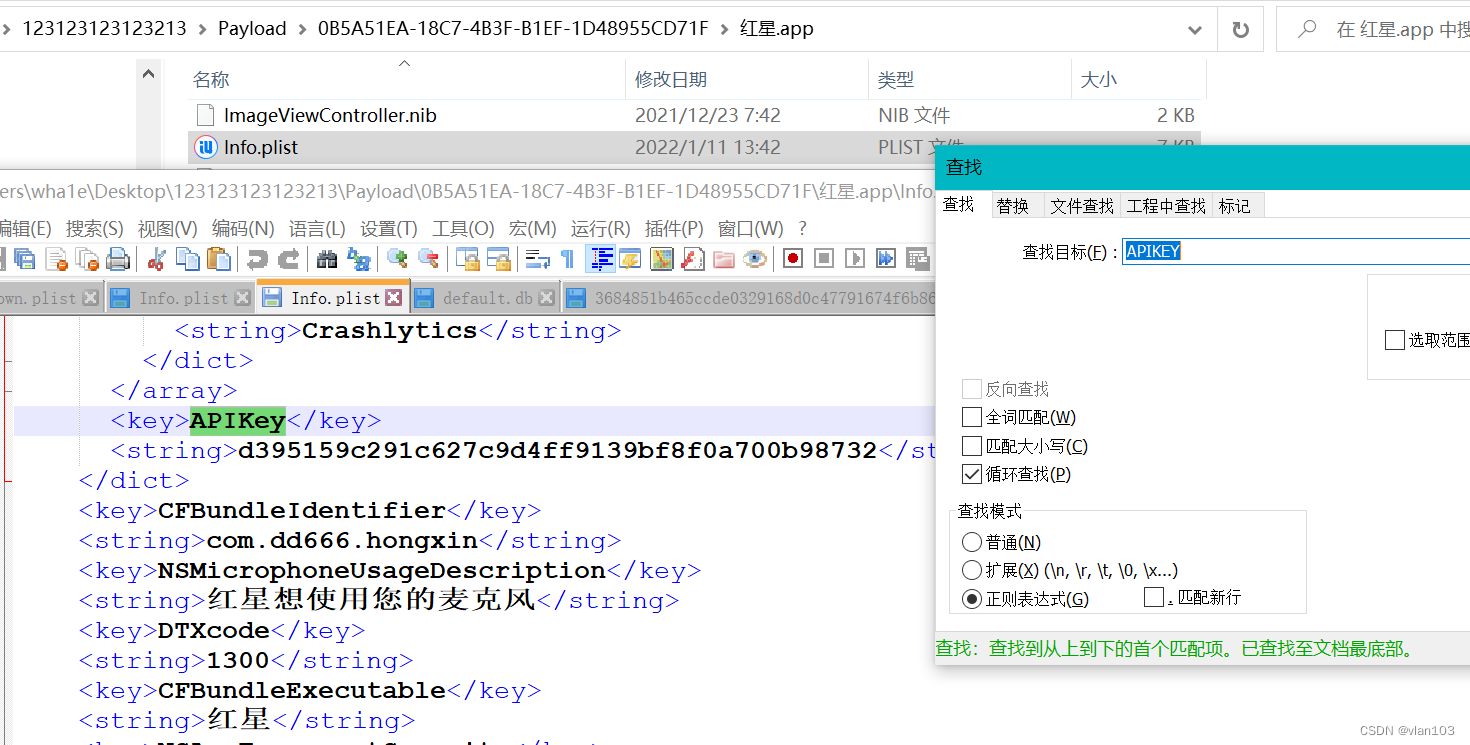
Task: Toggle synchronized horizontal scrolling icon
Action: pyautogui.click(x=498, y=259)
